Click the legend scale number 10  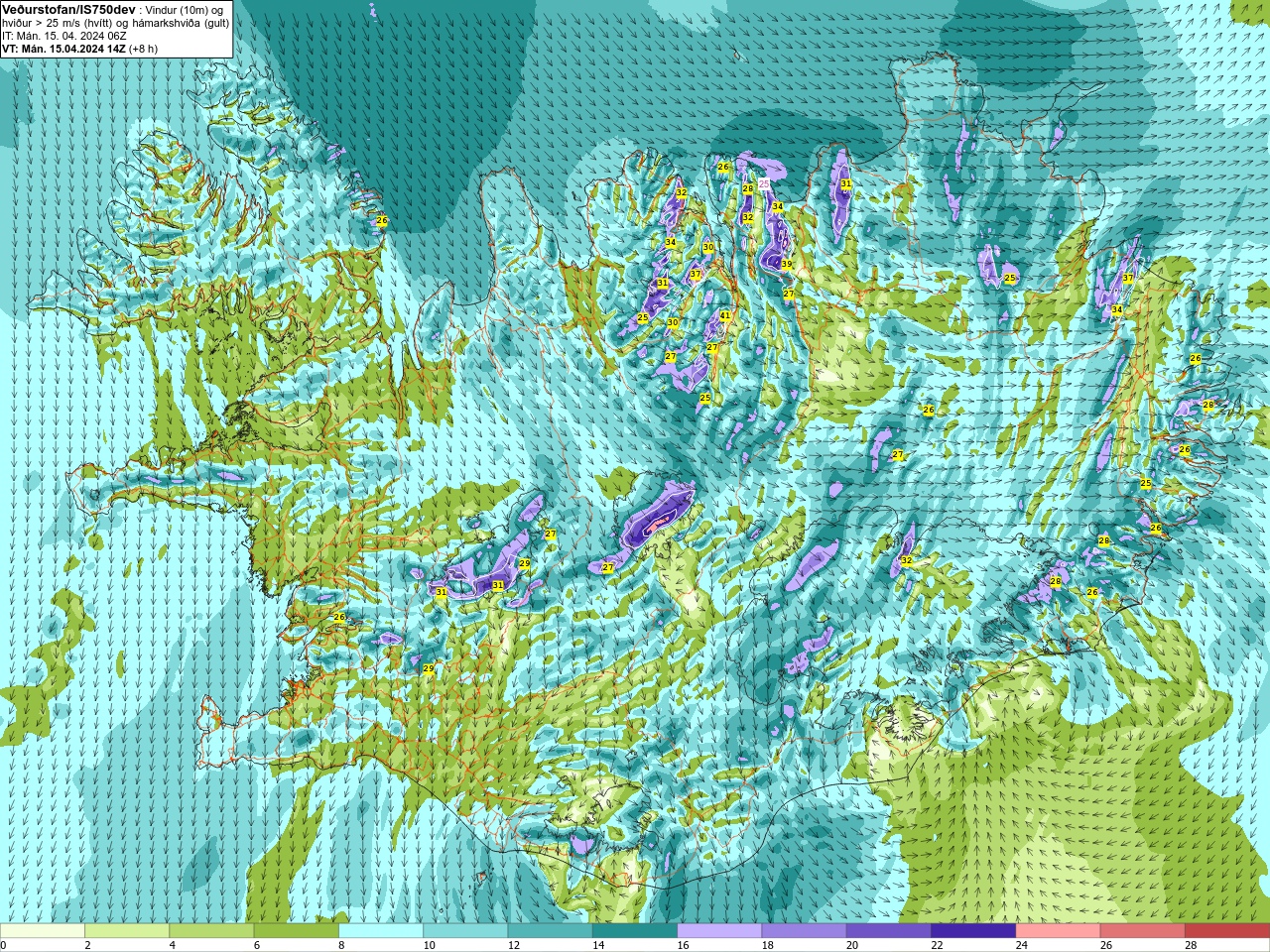pyautogui.click(x=429, y=945)
